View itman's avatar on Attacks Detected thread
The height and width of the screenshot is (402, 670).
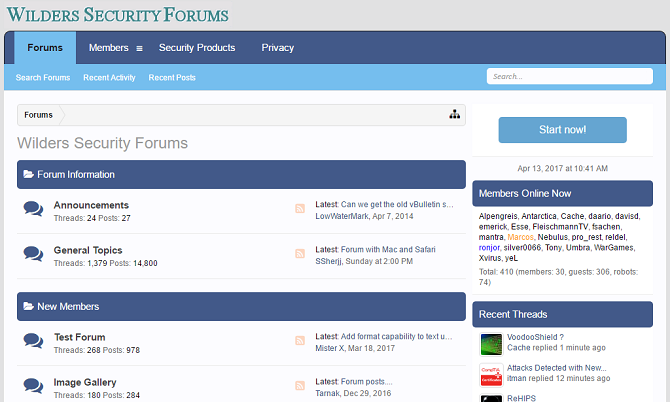click(491, 375)
